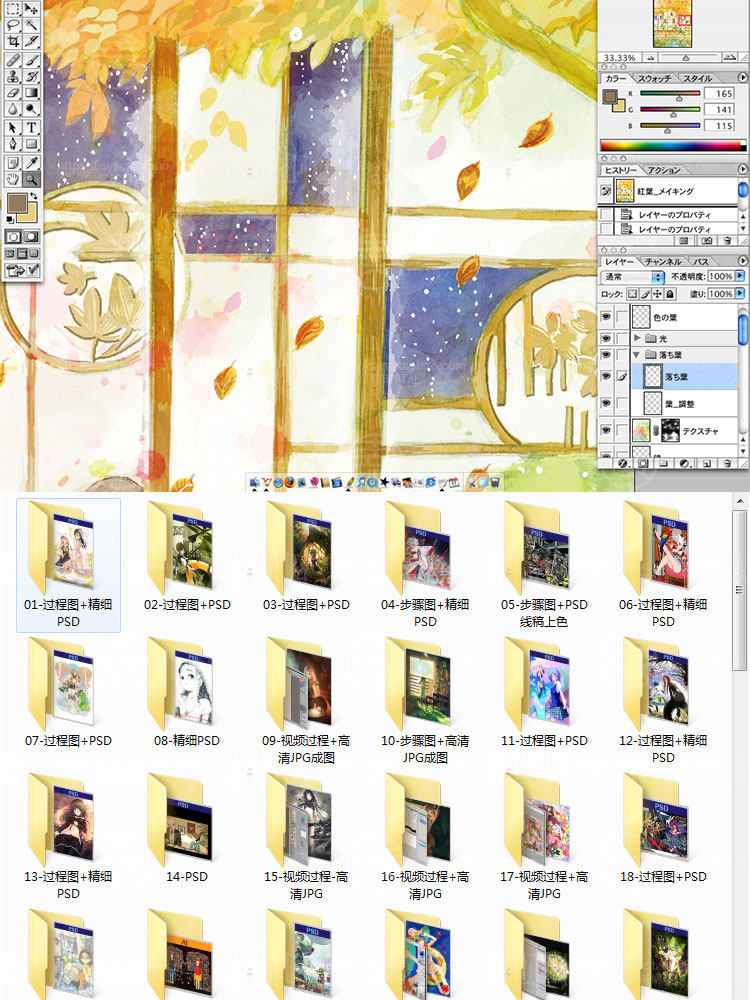Create new layer in Layers panel

(x=706, y=464)
